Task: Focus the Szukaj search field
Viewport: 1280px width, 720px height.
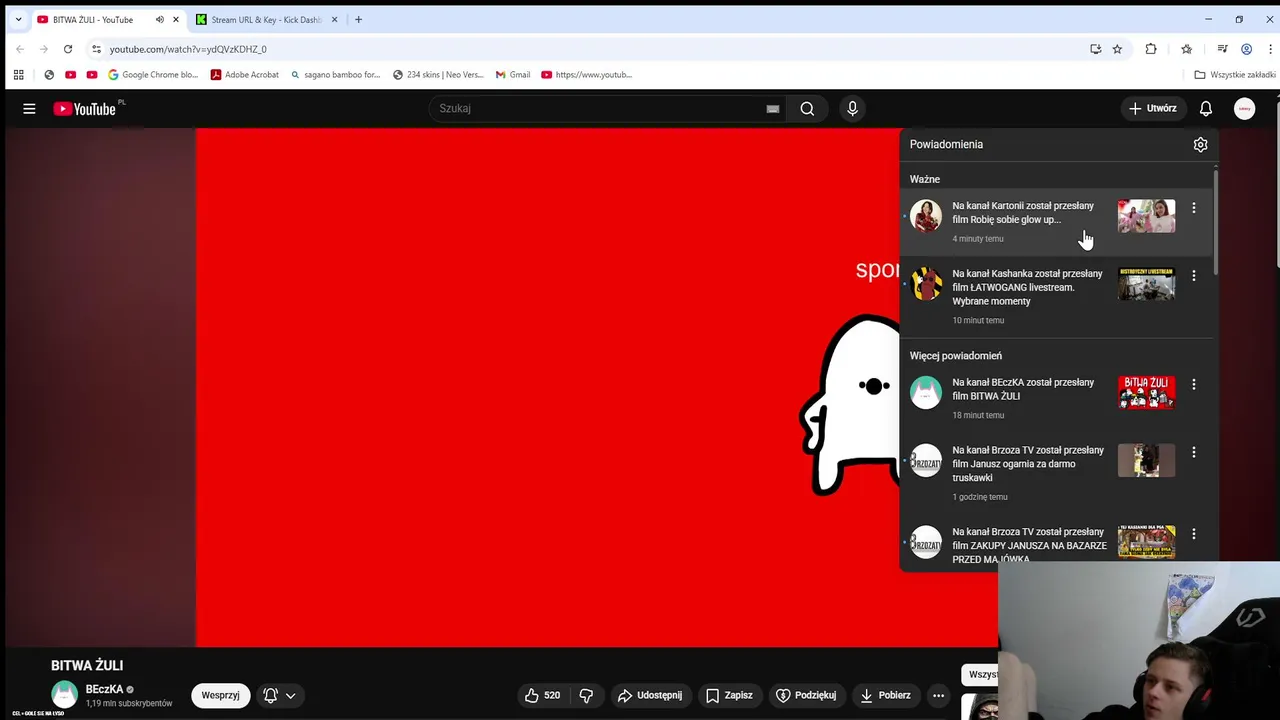Action: 600,108
